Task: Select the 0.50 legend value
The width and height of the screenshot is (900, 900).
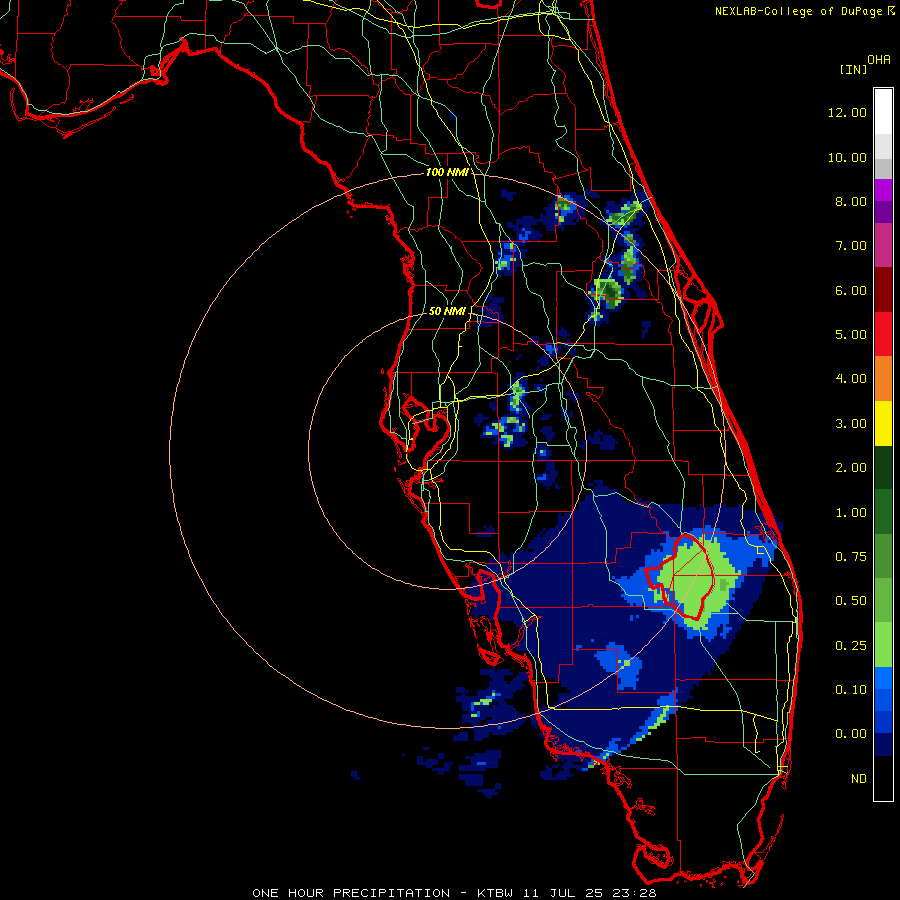Action: 851,601
